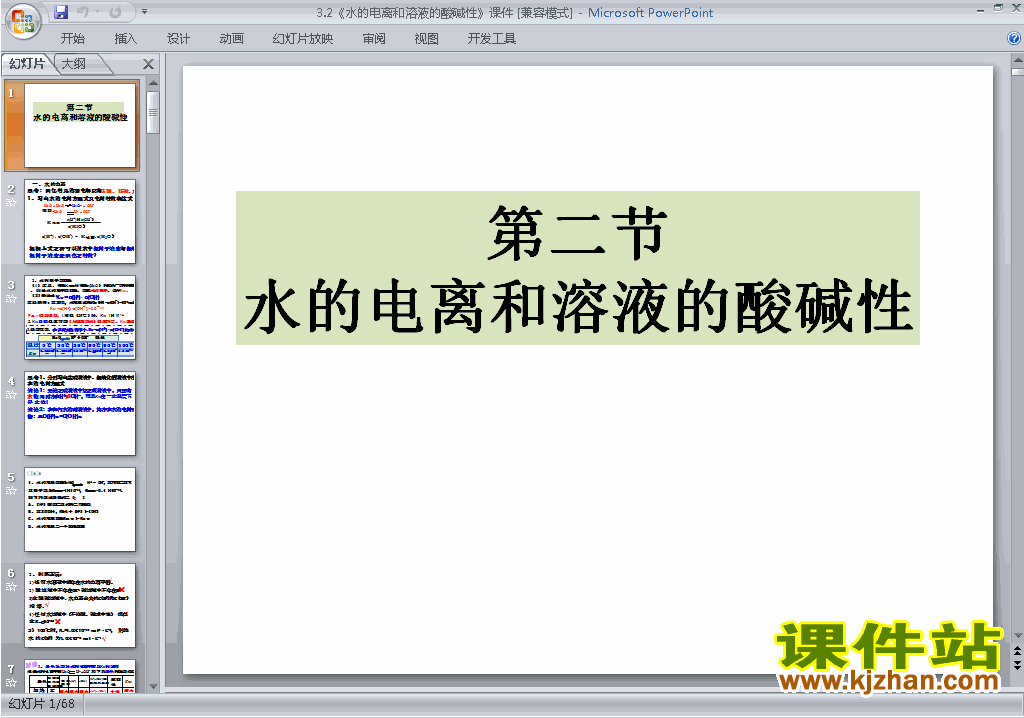Viewport: 1024px width, 718px height.
Task: Click the Undo icon in Quick Access toolbar
Action: [83, 12]
